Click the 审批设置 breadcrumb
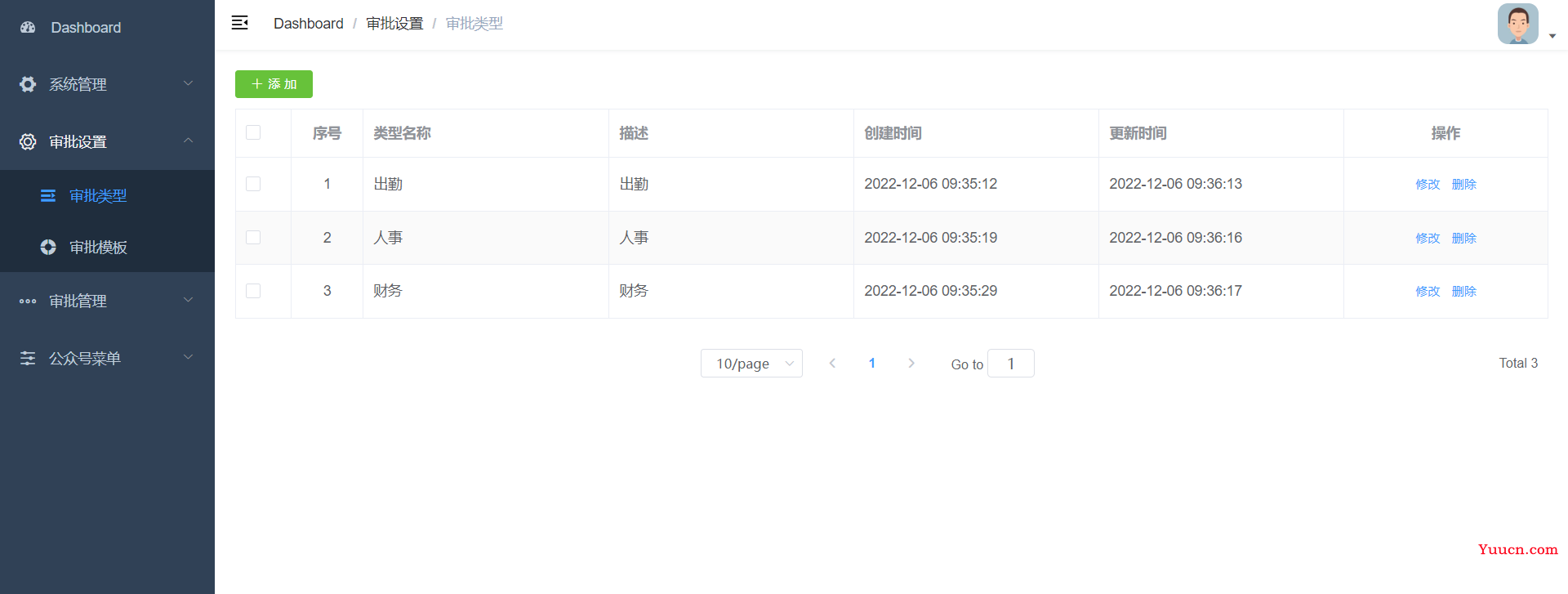Viewport: 1568px width, 594px height. (x=394, y=24)
